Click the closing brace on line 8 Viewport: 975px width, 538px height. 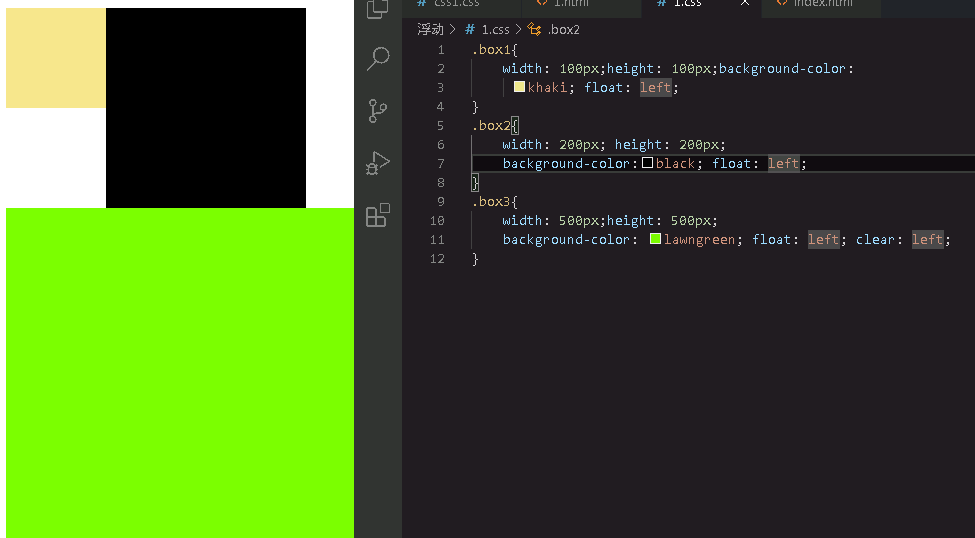pos(476,182)
